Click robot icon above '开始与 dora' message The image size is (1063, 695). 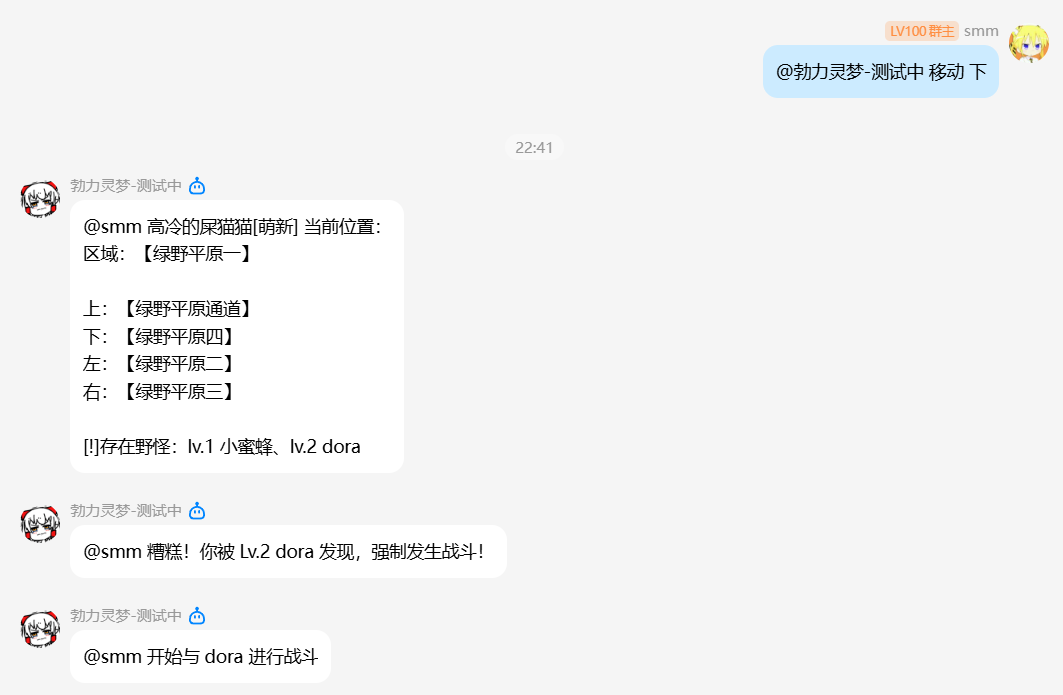(x=197, y=616)
